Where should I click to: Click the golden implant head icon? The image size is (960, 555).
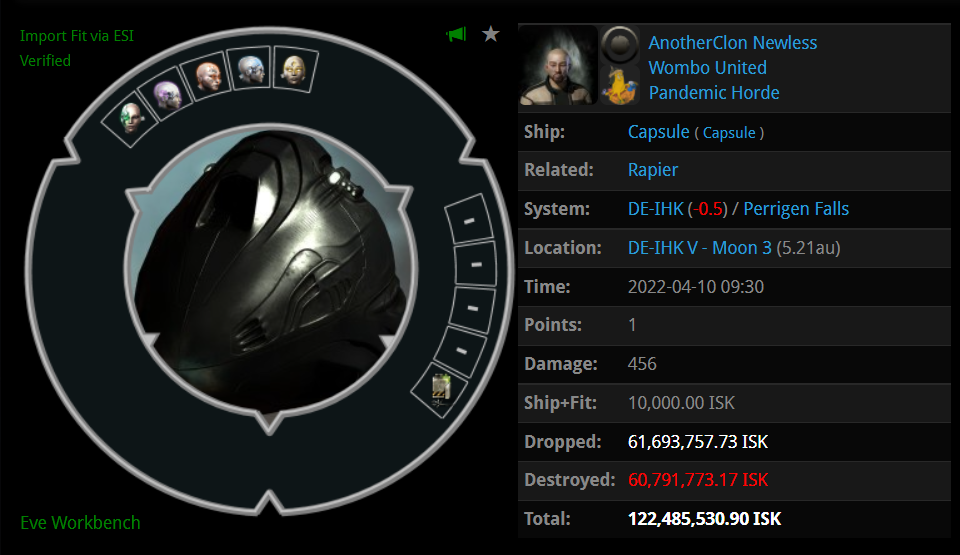tap(294, 70)
